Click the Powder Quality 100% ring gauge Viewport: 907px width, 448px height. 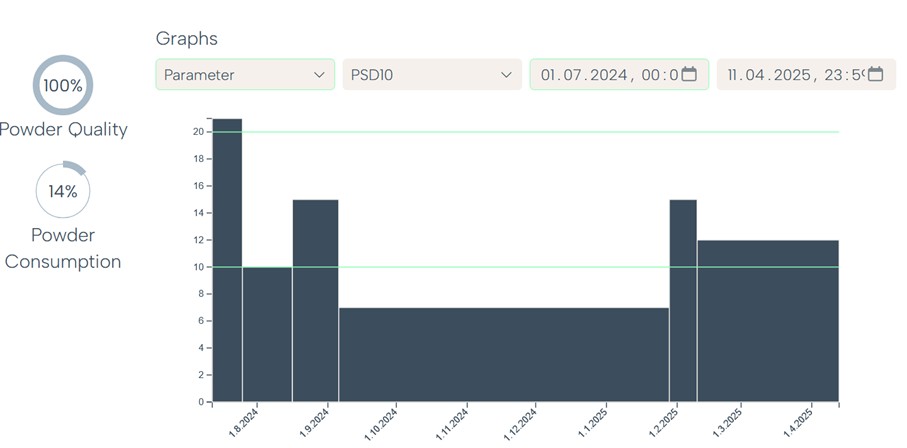63,85
